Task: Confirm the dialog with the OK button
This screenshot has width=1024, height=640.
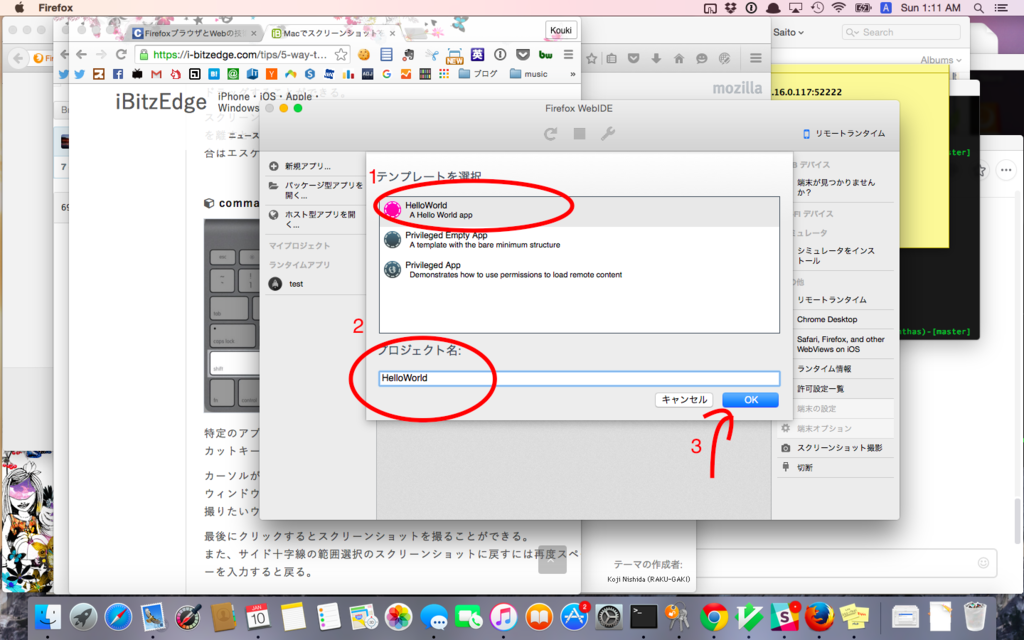Action: click(x=750, y=400)
